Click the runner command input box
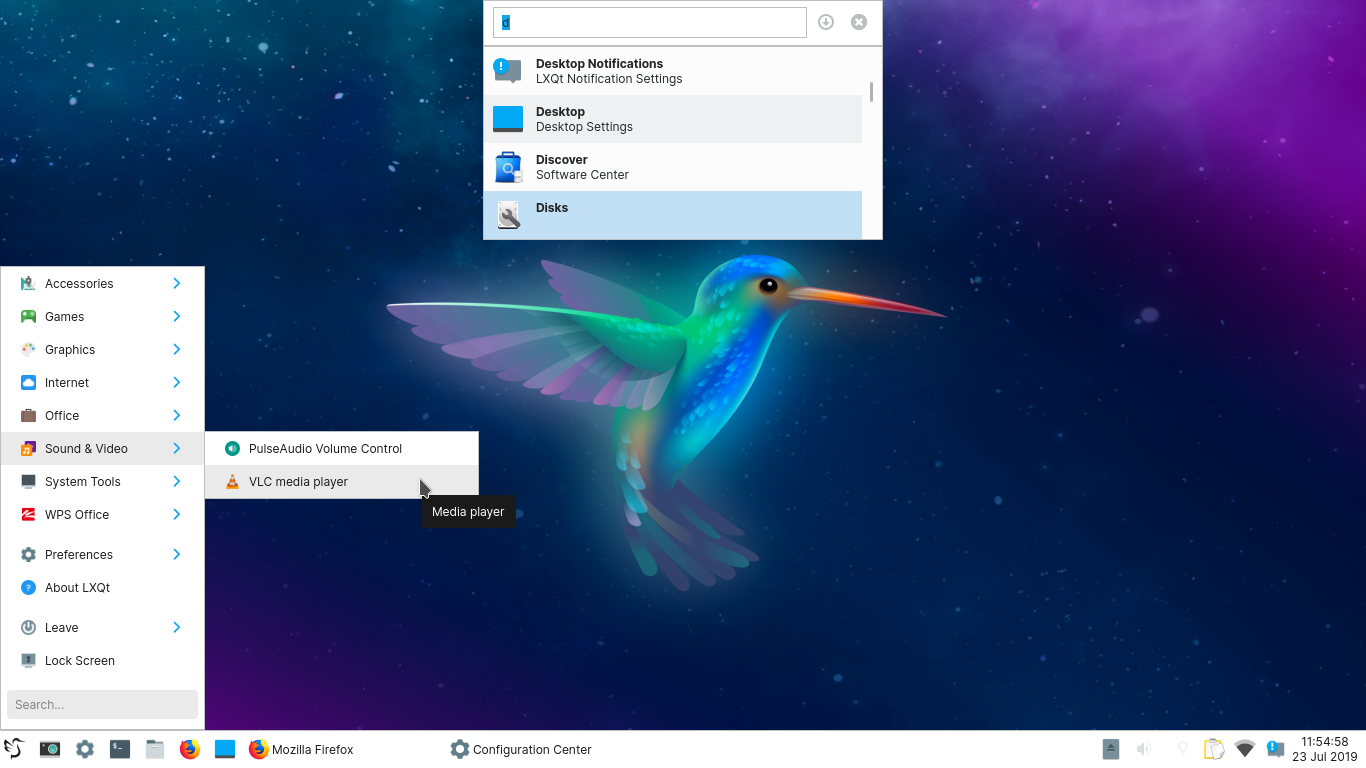1366x768 pixels. click(650, 22)
